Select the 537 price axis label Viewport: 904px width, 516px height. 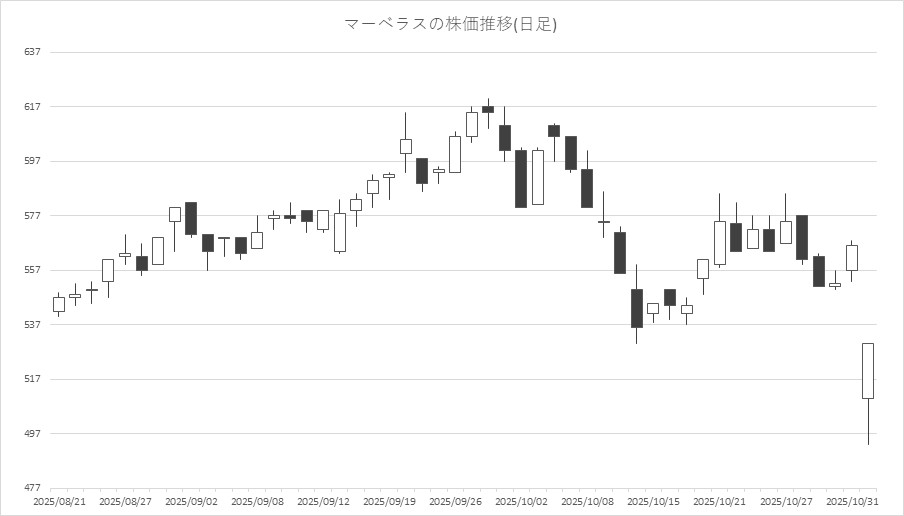click(31, 325)
